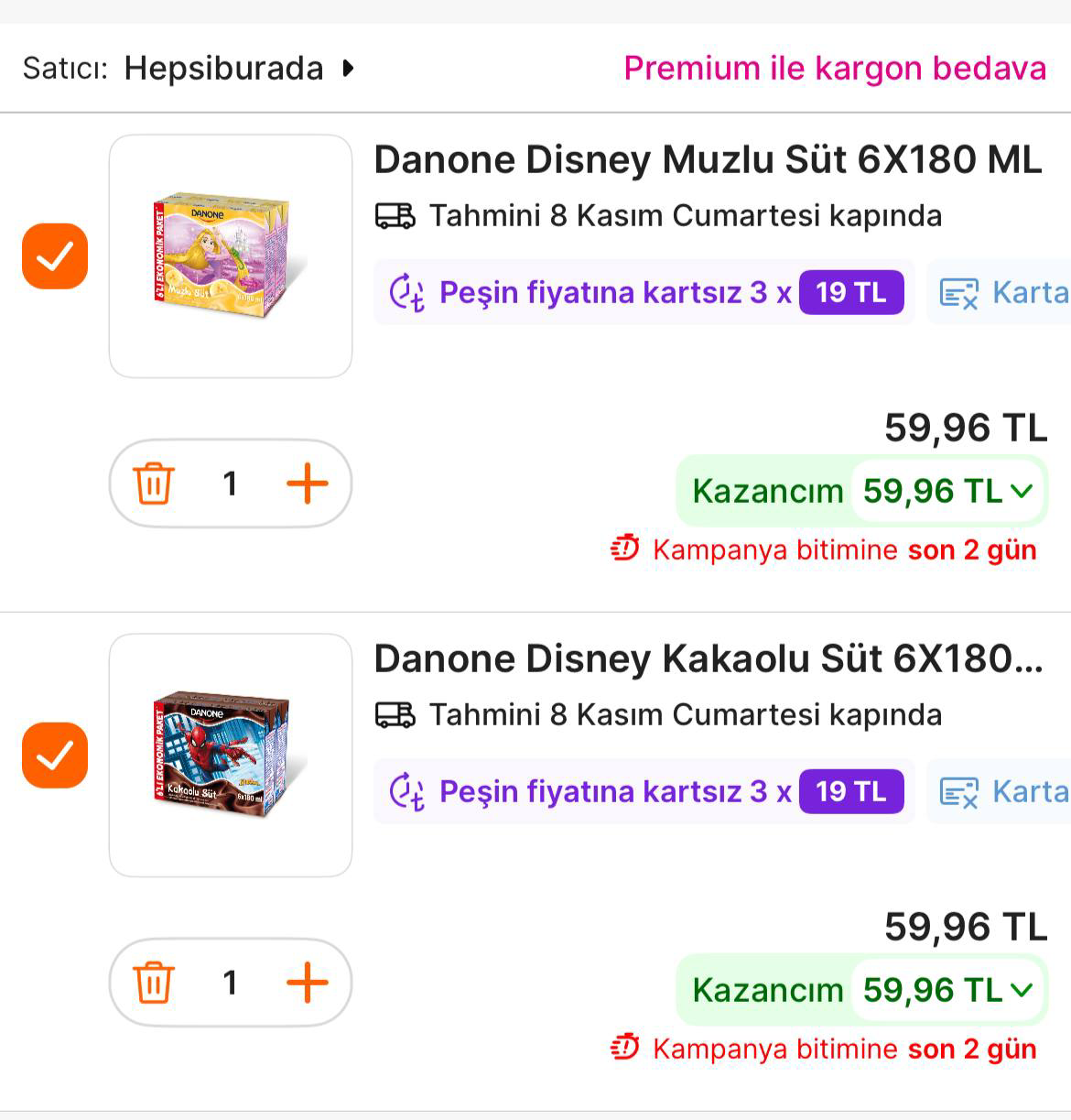Open the Muzlu Süt product thumbnail
Image resolution: width=1071 pixels, height=1120 pixels.
pos(231,256)
